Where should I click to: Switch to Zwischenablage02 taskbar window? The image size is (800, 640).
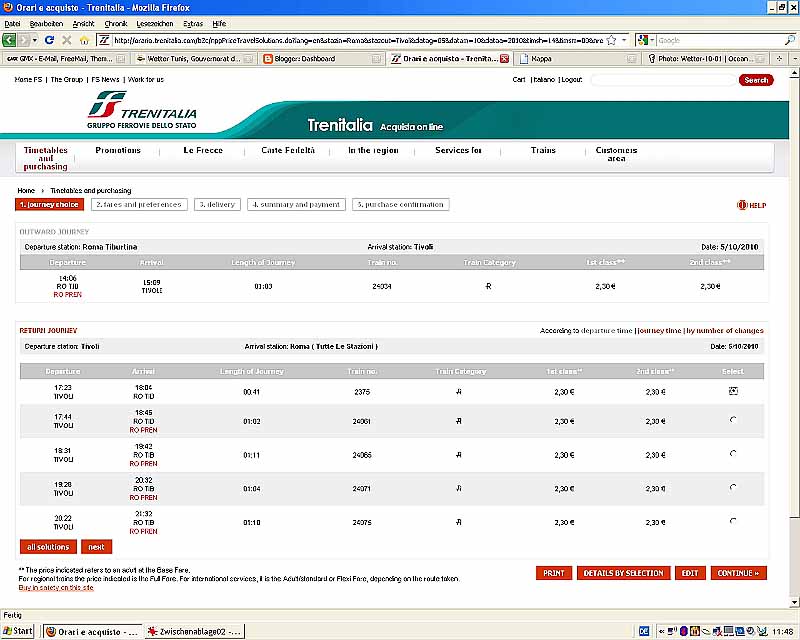(194, 631)
